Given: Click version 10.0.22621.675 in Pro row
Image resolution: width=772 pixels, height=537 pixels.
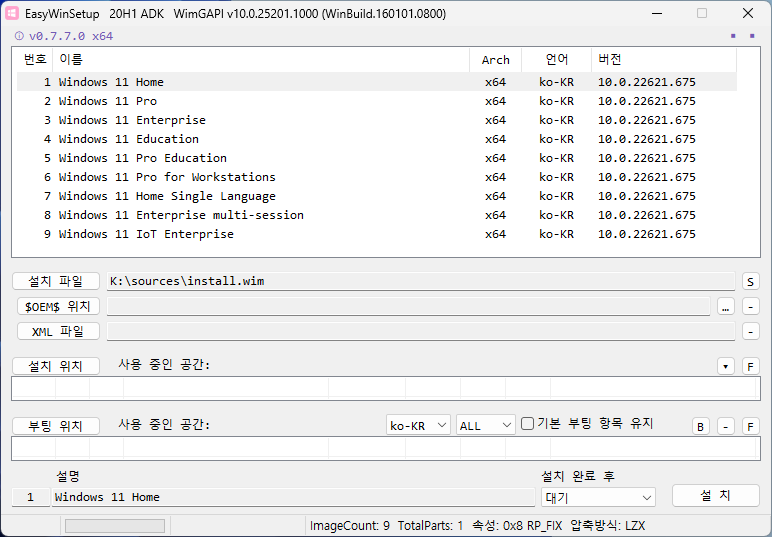Looking at the screenshot, I should 646,101.
